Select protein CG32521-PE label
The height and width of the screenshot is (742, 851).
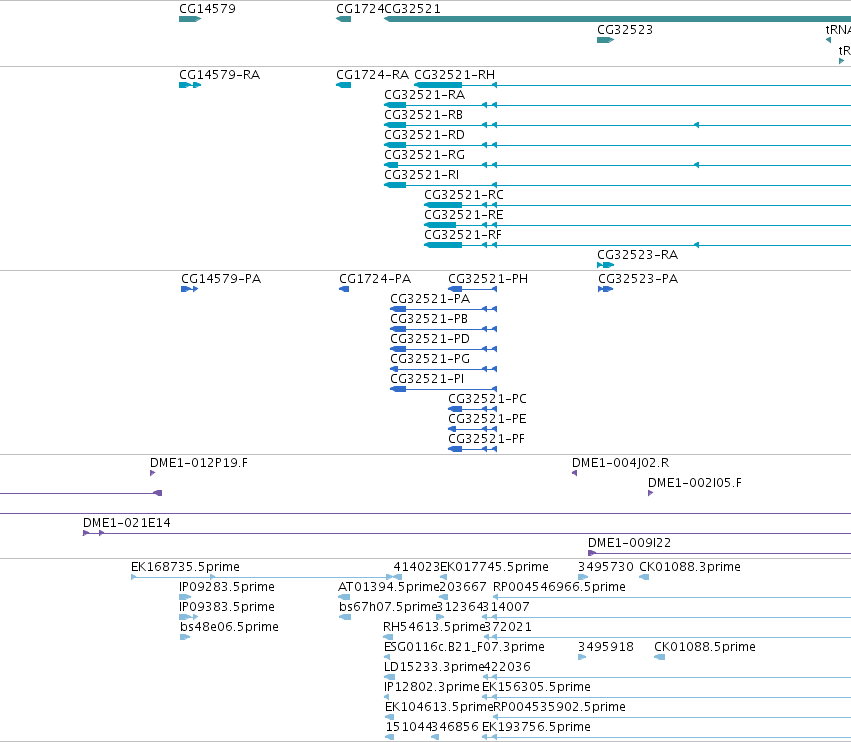coord(487,419)
